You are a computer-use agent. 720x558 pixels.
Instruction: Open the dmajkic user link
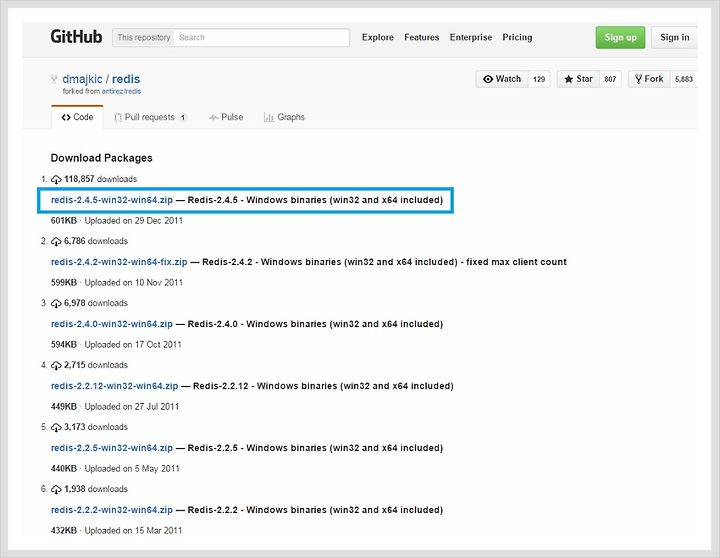(x=82, y=79)
